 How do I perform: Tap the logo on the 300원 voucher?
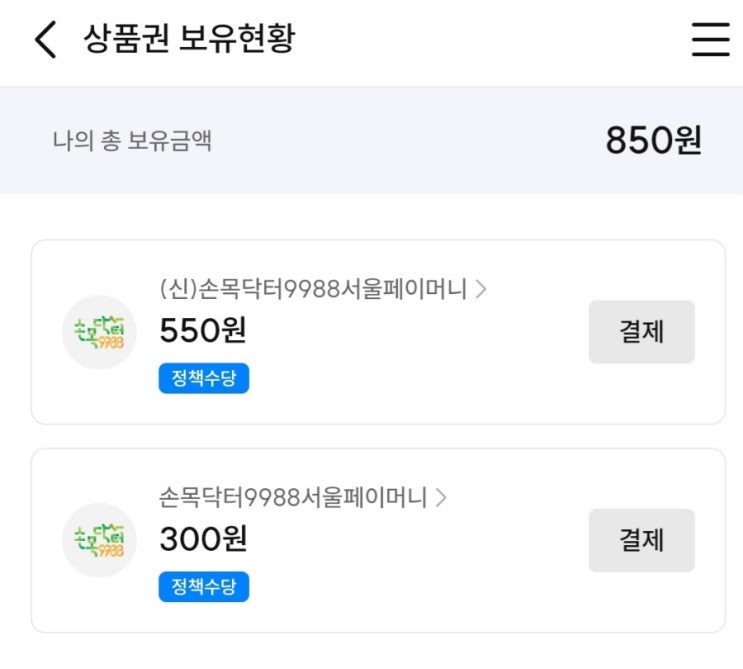point(99,540)
